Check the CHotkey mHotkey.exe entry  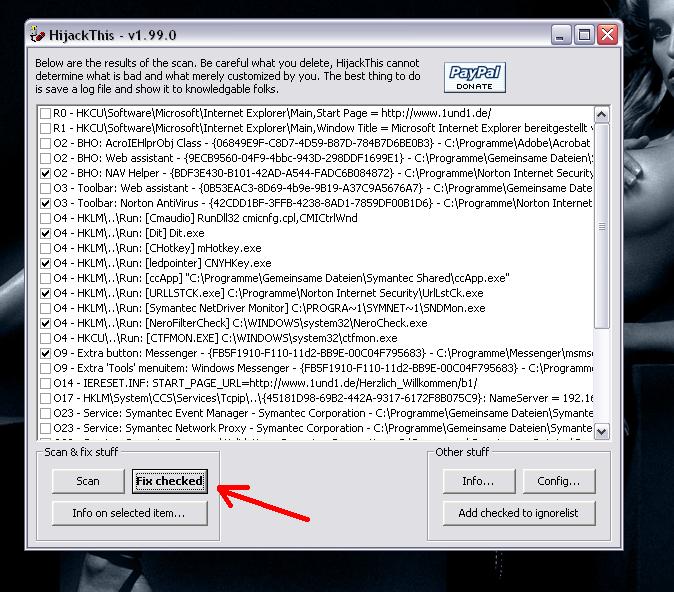coord(45,248)
